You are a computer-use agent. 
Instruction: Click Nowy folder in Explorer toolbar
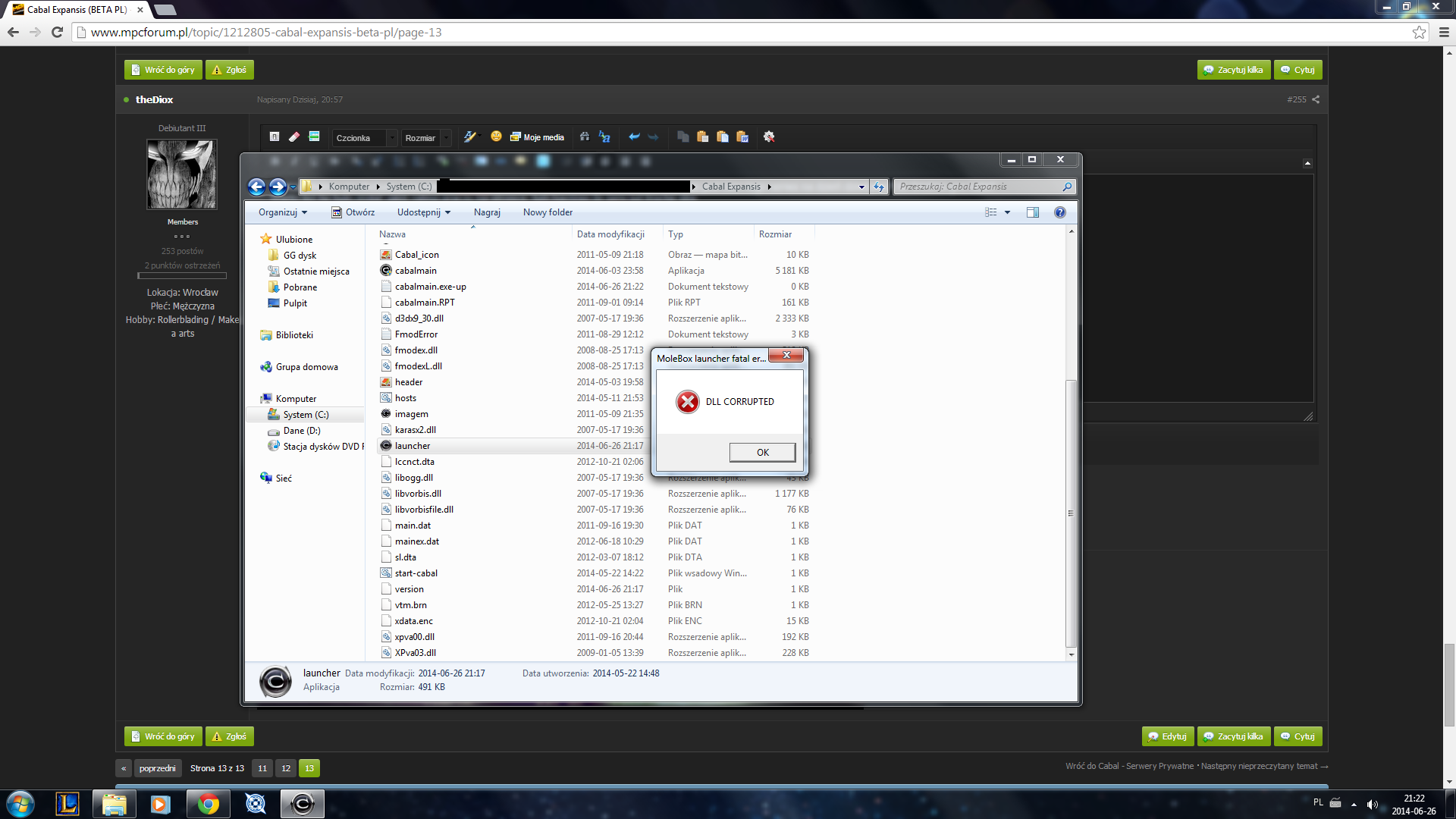pyautogui.click(x=548, y=212)
